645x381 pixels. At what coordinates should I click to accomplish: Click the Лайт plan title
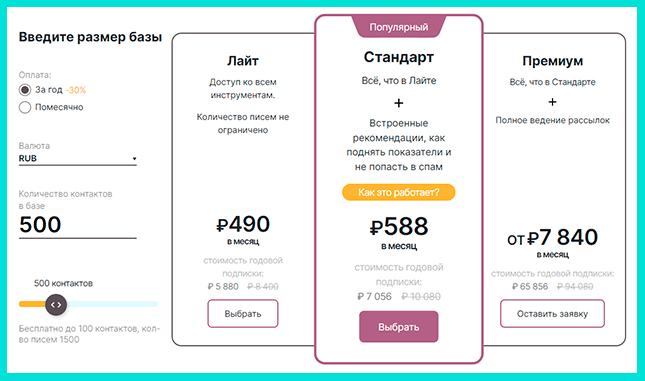(x=243, y=61)
